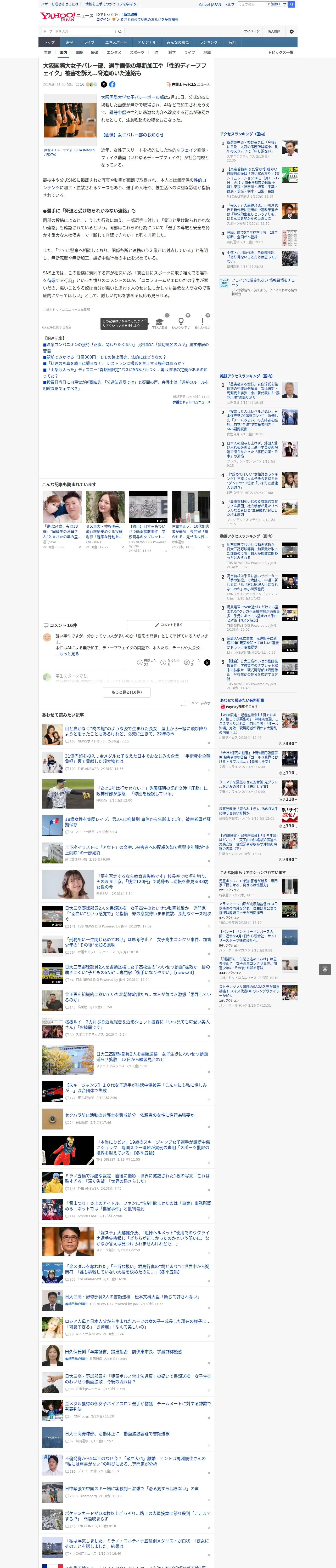
Task: Share the top comment on X
Action: (207, 662)
